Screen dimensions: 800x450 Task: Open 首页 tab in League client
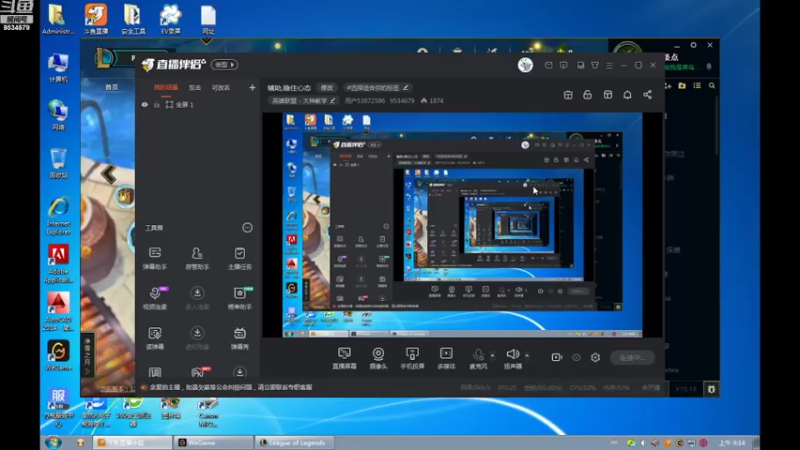tap(112, 87)
